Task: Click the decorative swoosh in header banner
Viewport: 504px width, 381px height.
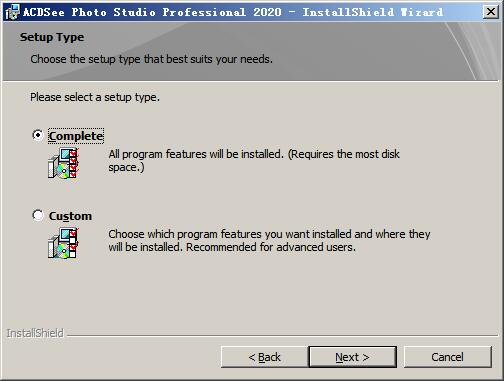Action: tap(473, 52)
